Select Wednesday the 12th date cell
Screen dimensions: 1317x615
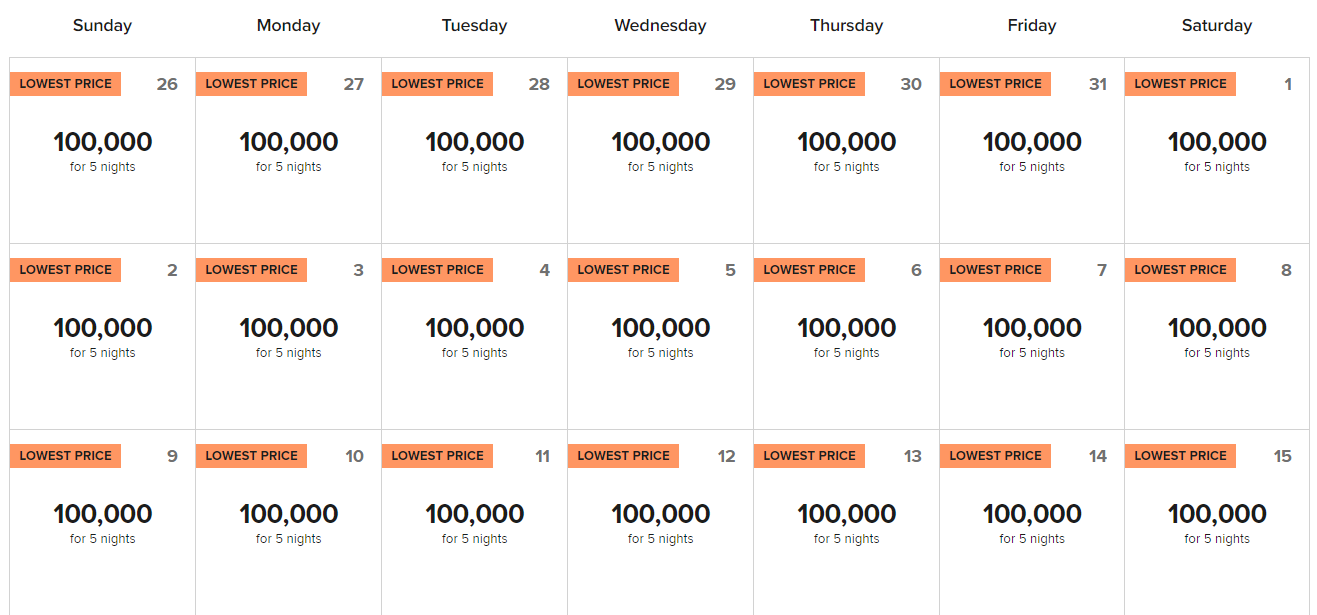tap(660, 522)
